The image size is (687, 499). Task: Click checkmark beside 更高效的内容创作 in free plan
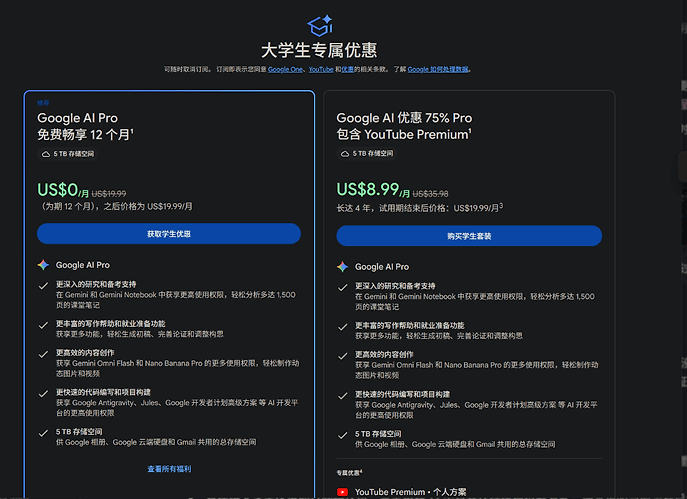click(x=43, y=354)
